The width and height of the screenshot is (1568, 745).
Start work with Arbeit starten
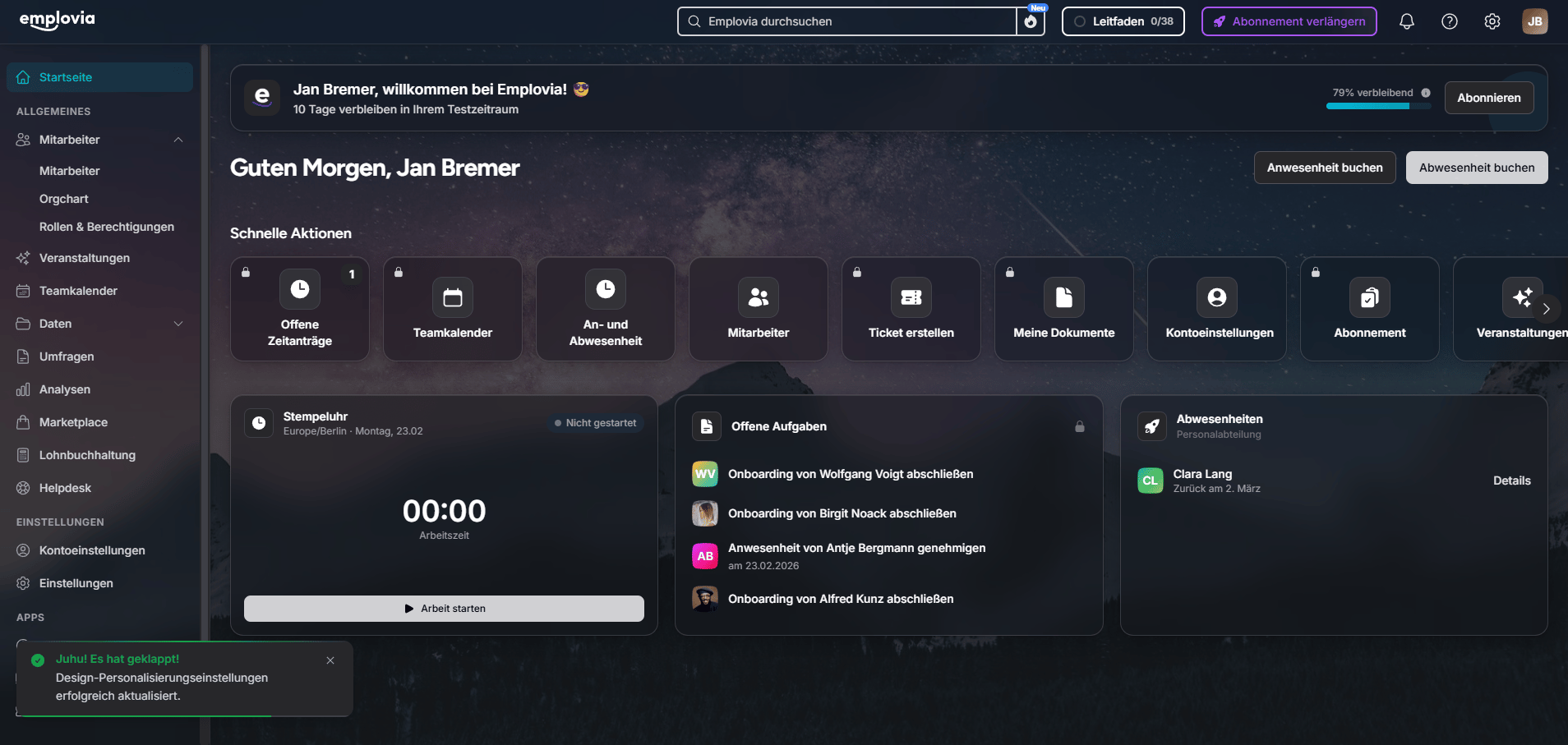tap(444, 609)
